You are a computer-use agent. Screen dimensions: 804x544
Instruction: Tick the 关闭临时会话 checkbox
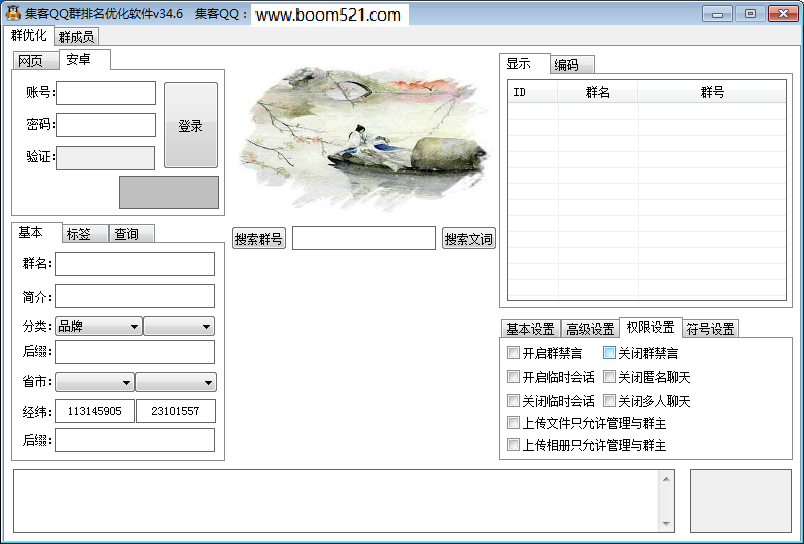[x=513, y=400]
